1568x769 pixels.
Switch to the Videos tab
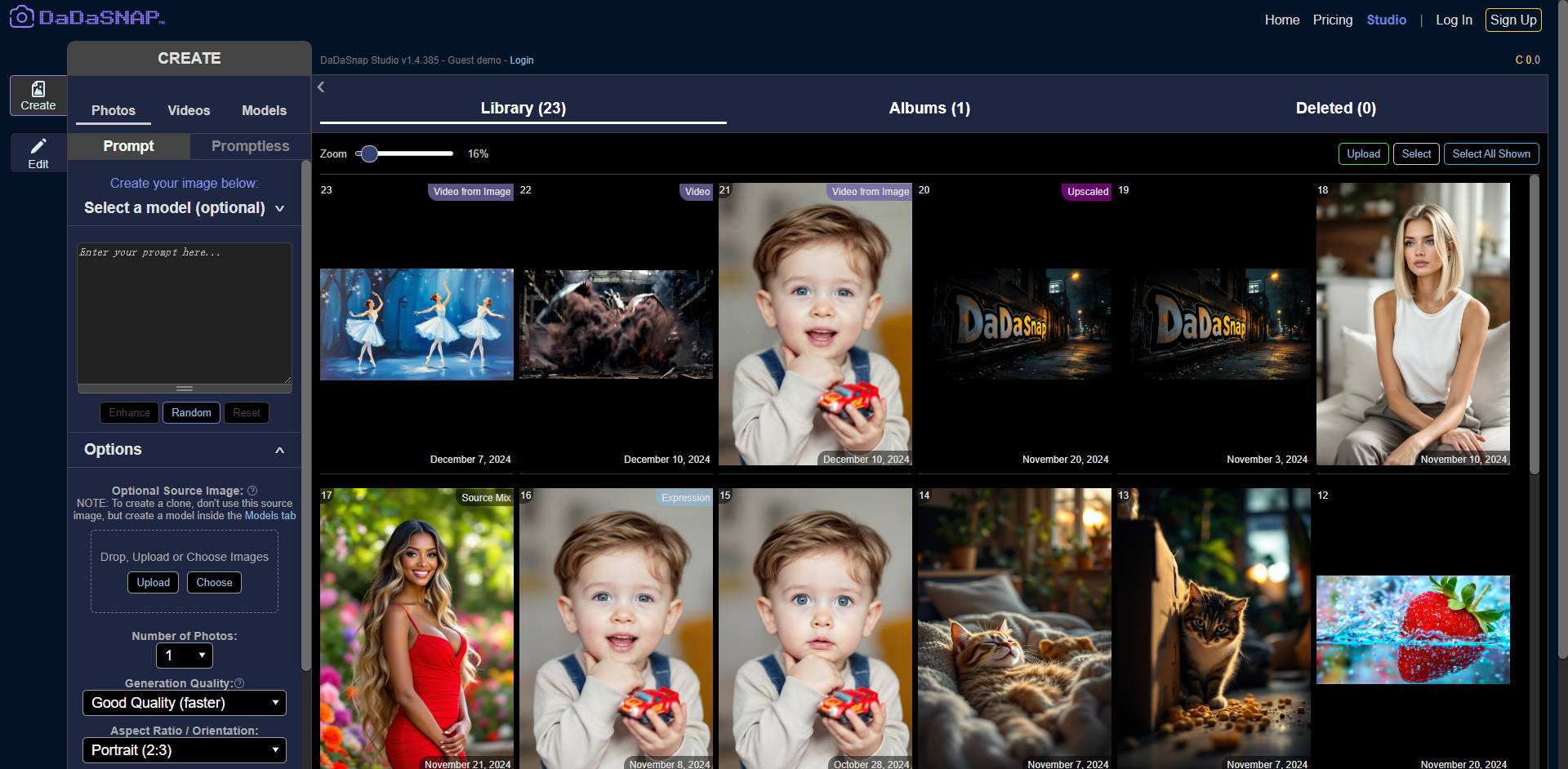pyautogui.click(x=188, y=110)
